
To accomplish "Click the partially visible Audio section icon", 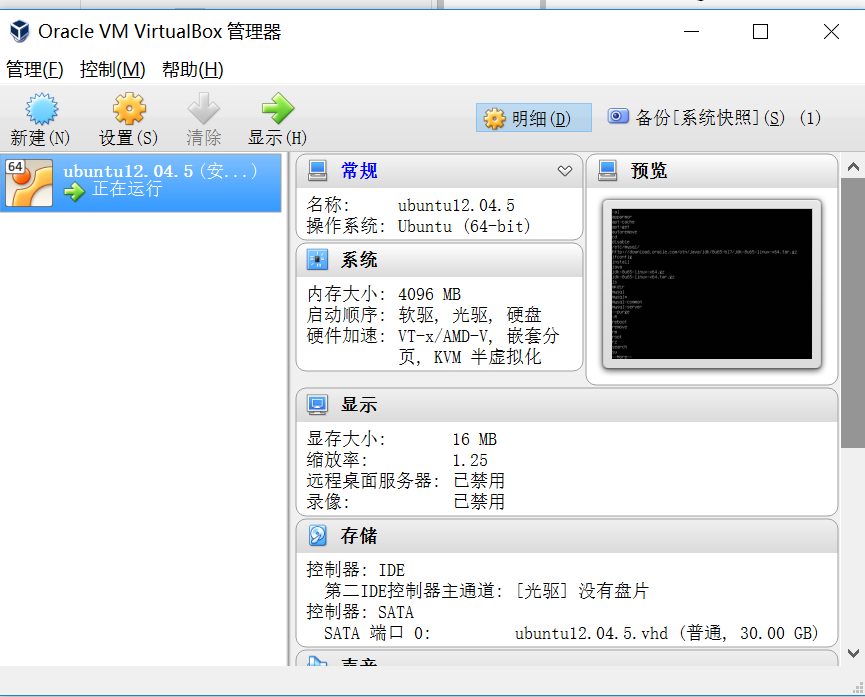I will tap(317, 661).
